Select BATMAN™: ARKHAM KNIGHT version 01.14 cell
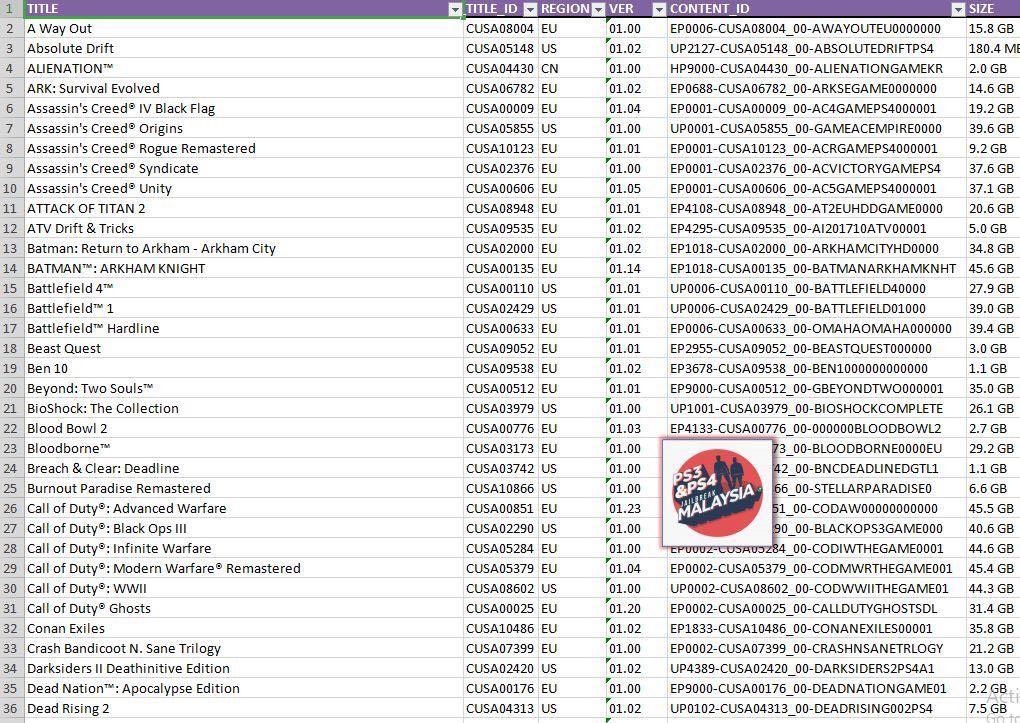Image resolution: width=1020 pixels, height=723 pixels. point(636,268)
